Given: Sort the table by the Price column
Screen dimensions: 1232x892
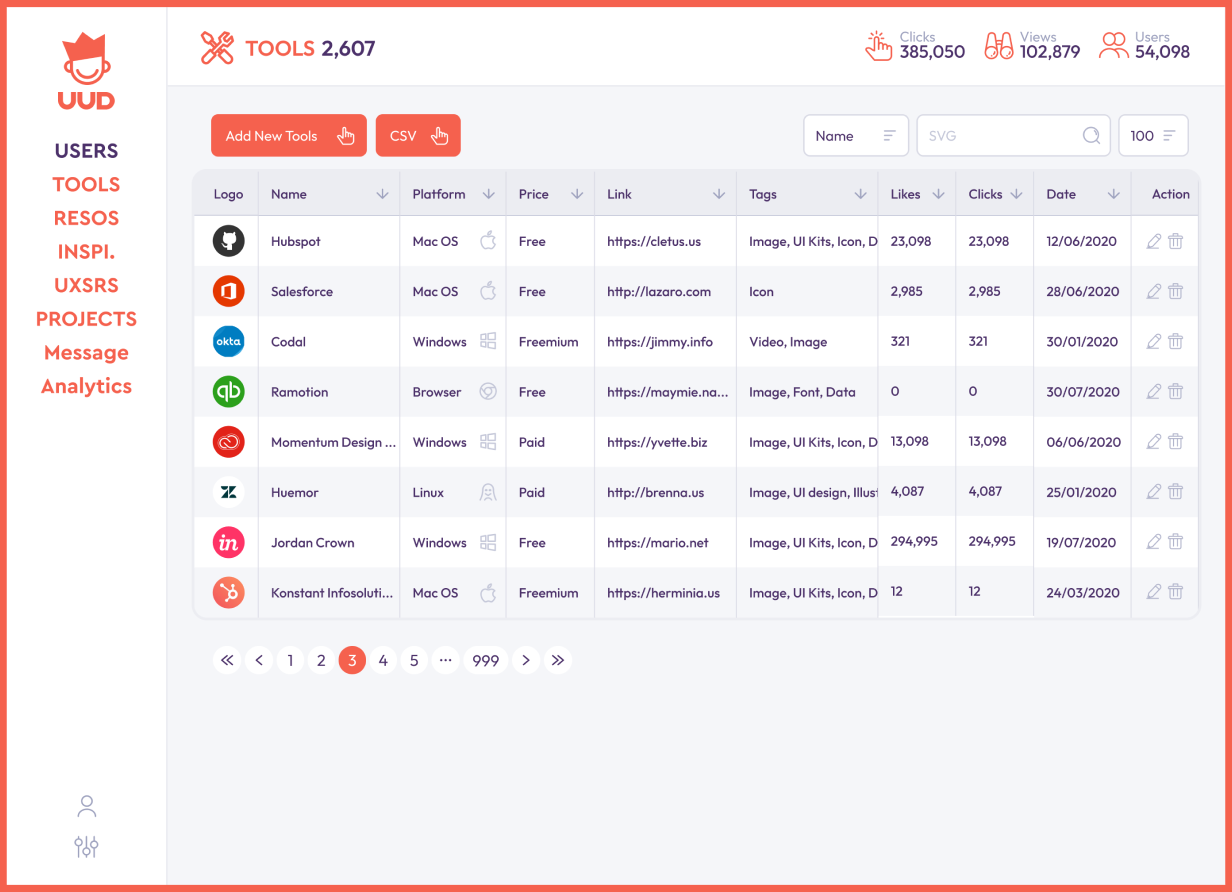Looking at the screenshot, I should tap(576, 194).
